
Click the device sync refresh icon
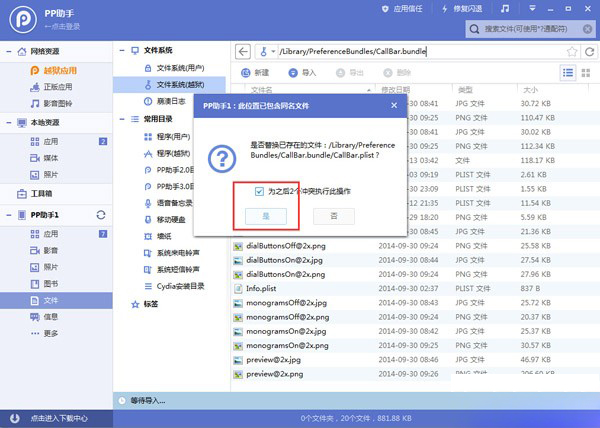tap(101, 215)
